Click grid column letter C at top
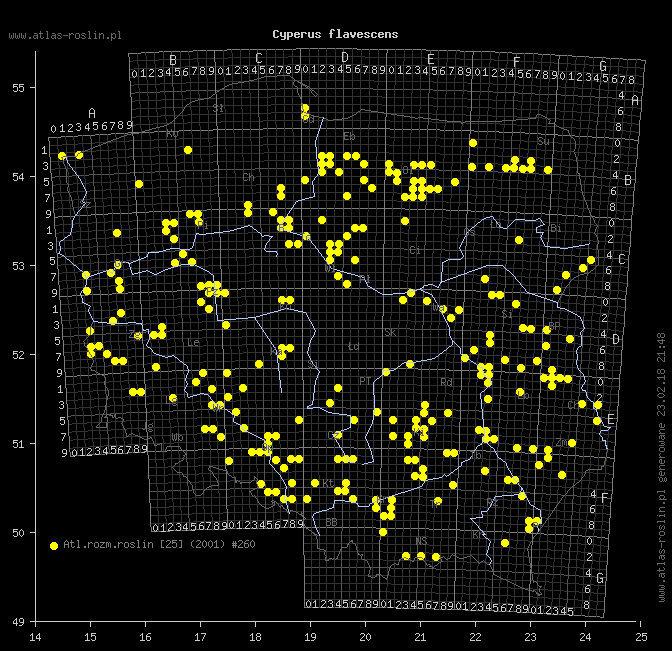The height and width of the screenshot is (651, 672). coord(259,58)
